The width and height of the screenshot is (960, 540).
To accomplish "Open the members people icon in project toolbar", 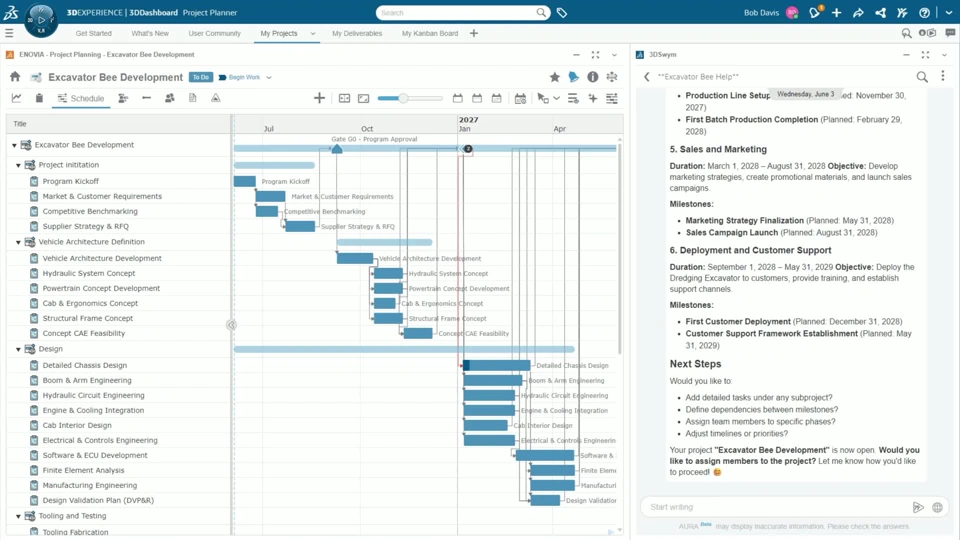I will 170,98.
